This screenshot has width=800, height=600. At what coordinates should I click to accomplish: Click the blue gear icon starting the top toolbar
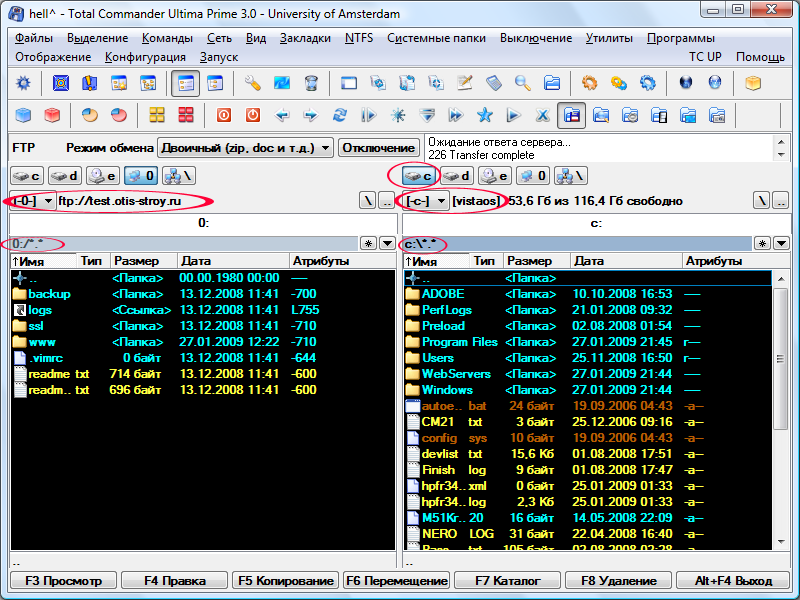pos(23,83)
